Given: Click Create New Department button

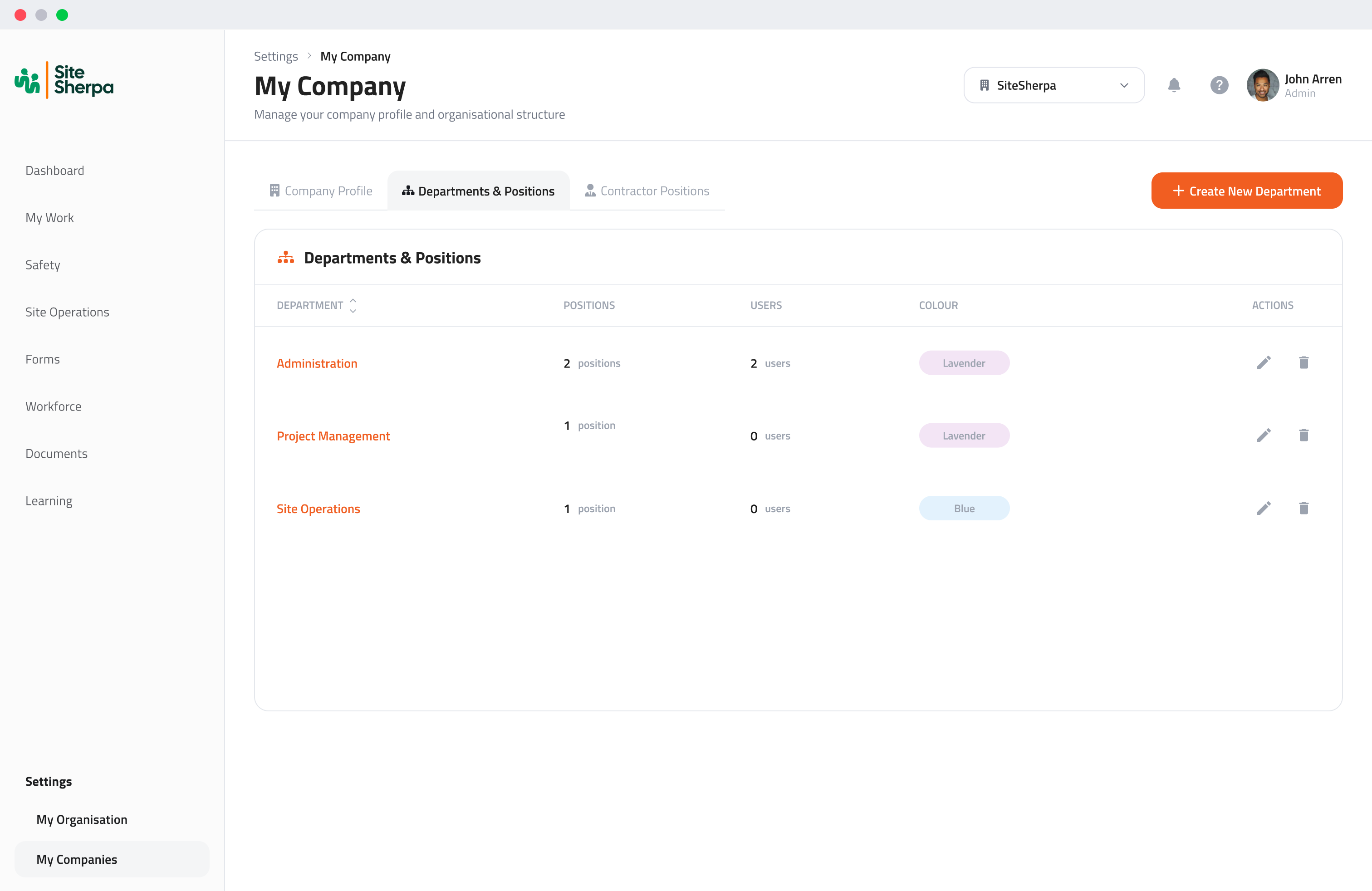Looking at the screenshot, I should [1246, 191].
